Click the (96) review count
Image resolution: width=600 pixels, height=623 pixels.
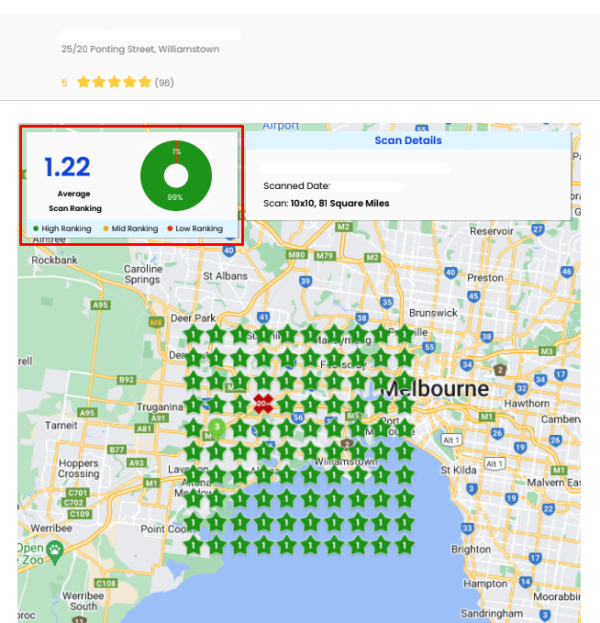pos(164,83)
